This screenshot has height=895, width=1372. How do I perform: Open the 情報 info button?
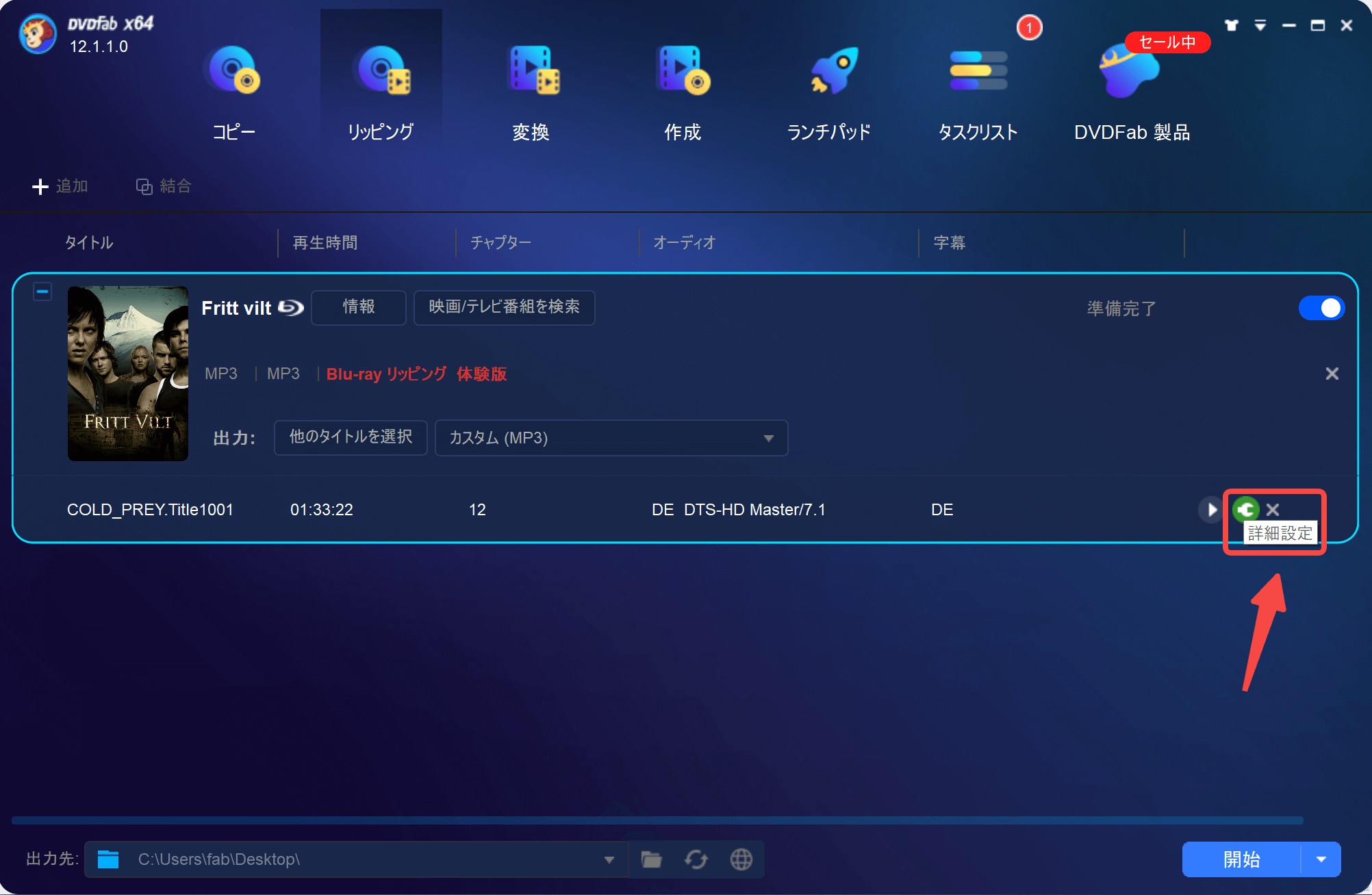coord(359,307)
